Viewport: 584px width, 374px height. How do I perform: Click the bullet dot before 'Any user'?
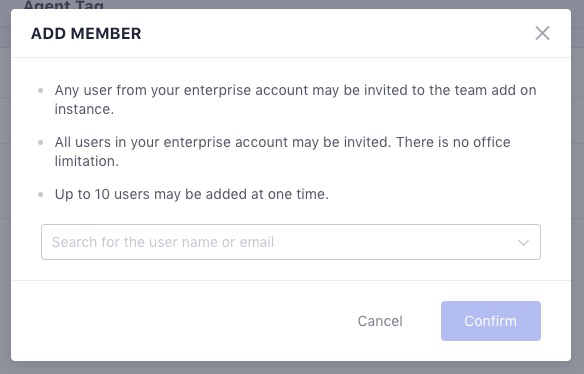point(41,90)
